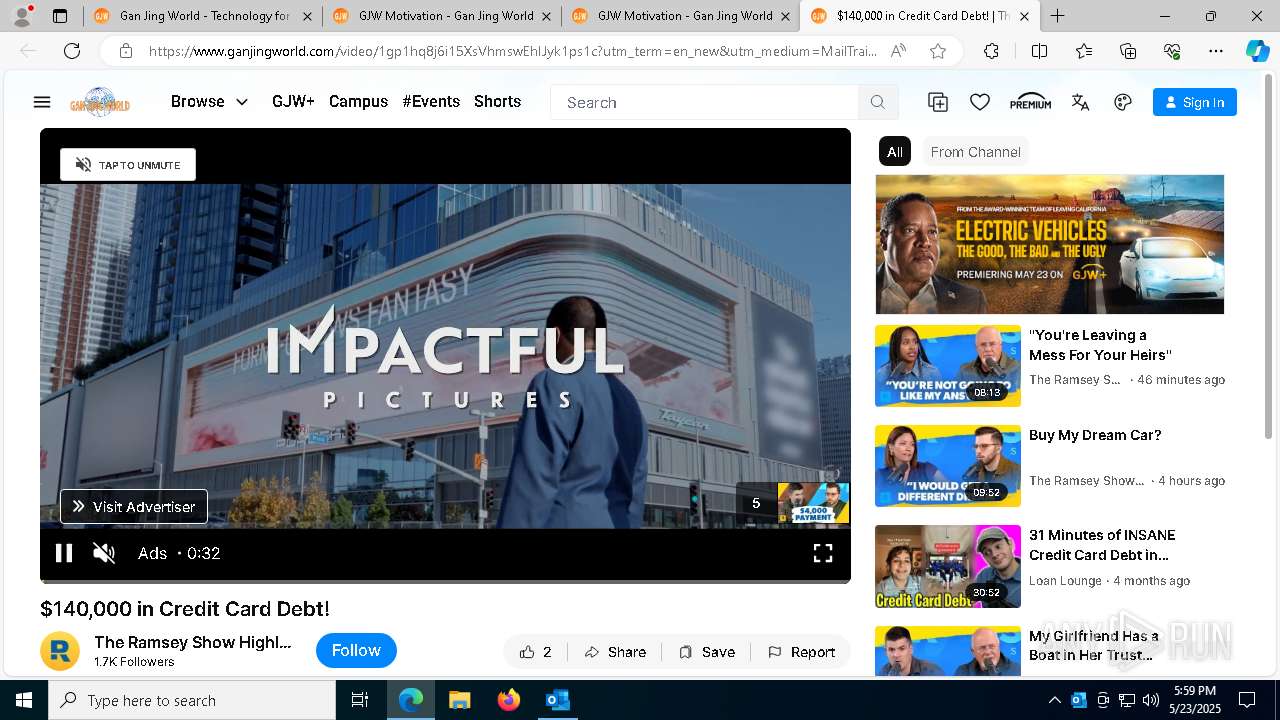This screenshot has height=720, width=1280.
Task: Save the video to a list
Action: 707,652
